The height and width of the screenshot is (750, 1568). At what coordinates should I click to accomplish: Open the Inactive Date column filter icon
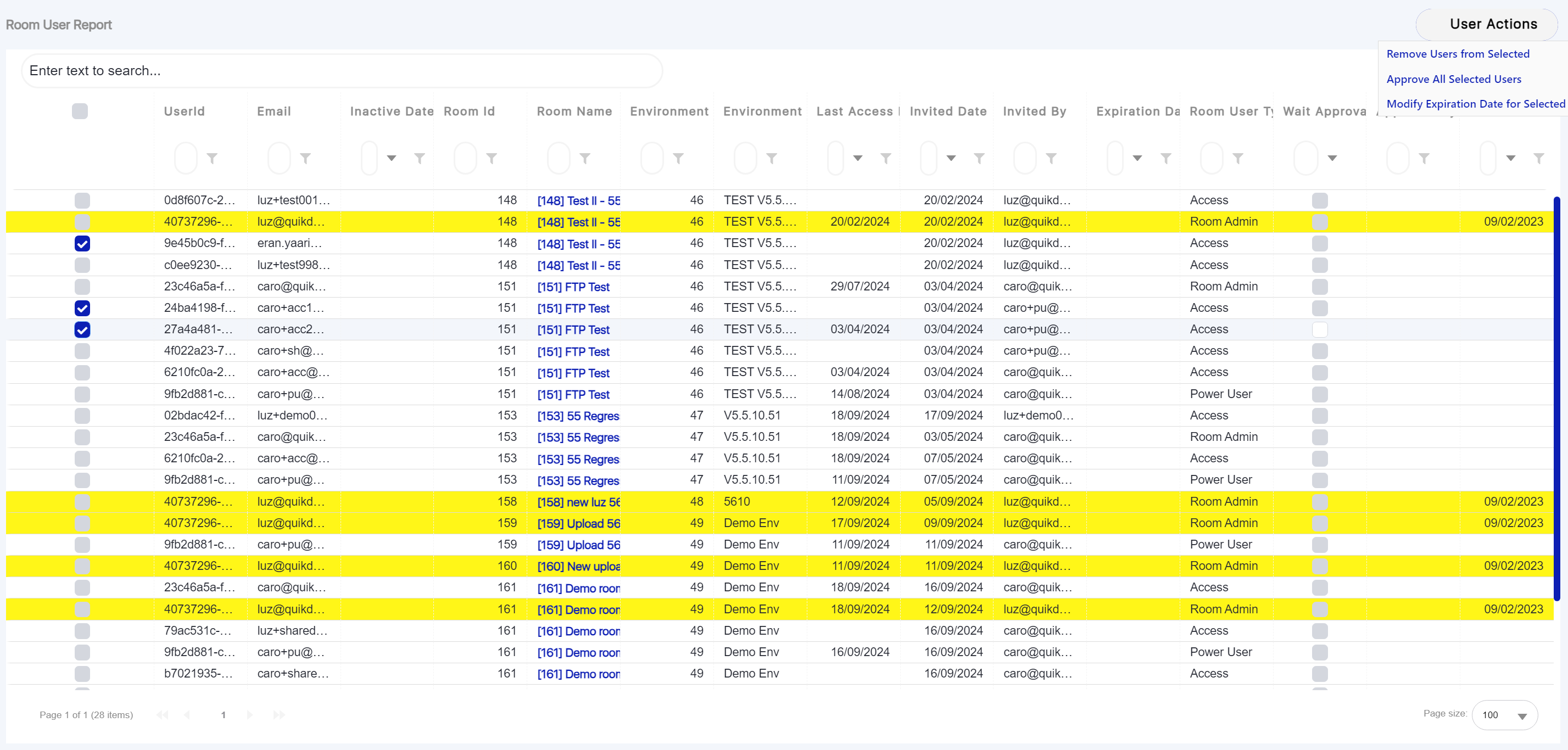[x=420, y=158]
